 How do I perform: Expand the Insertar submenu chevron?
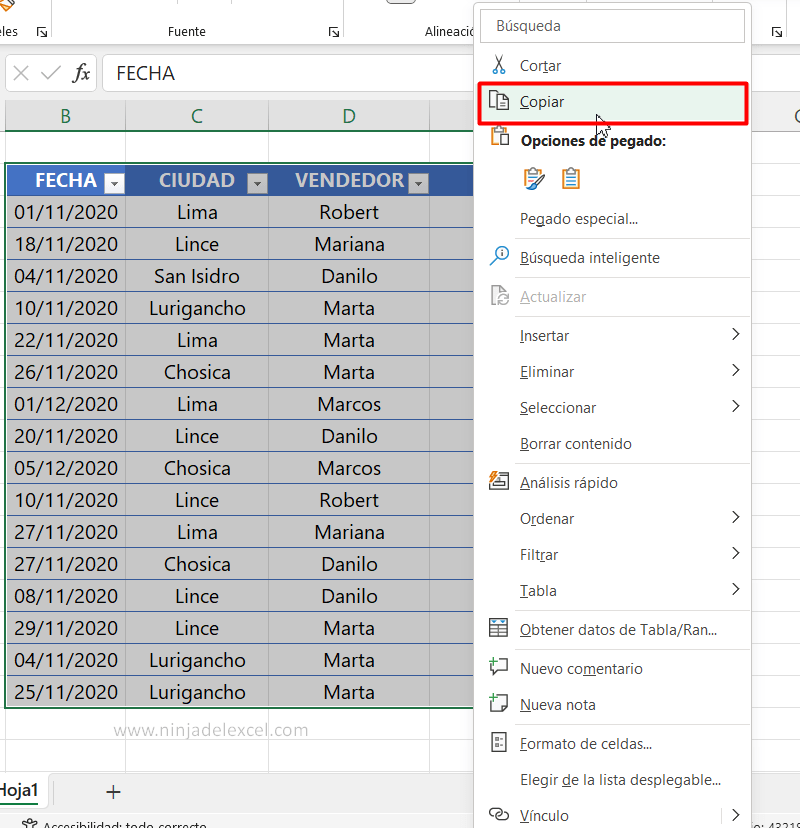coord(735,335)
